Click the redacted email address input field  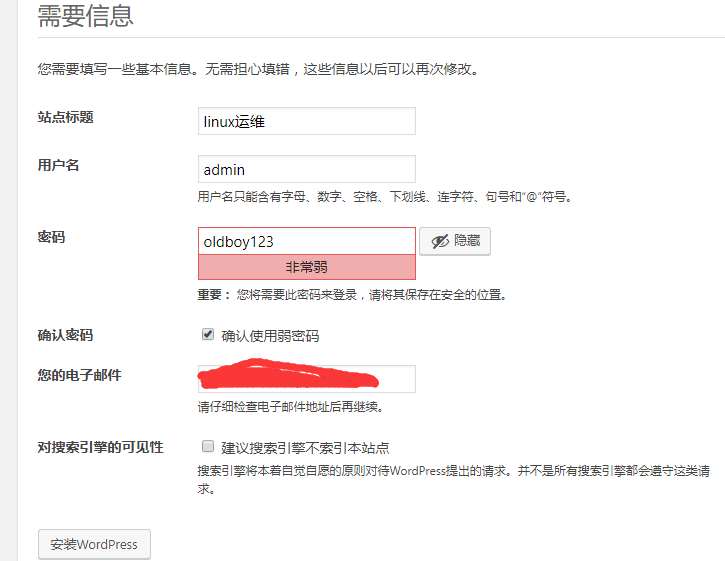[x=306, y=379]
